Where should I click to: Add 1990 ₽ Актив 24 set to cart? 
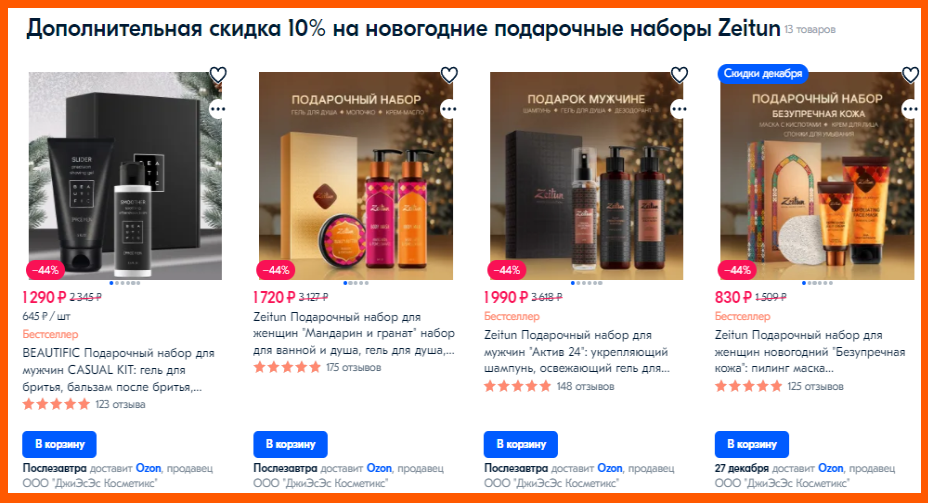(521, 444)
